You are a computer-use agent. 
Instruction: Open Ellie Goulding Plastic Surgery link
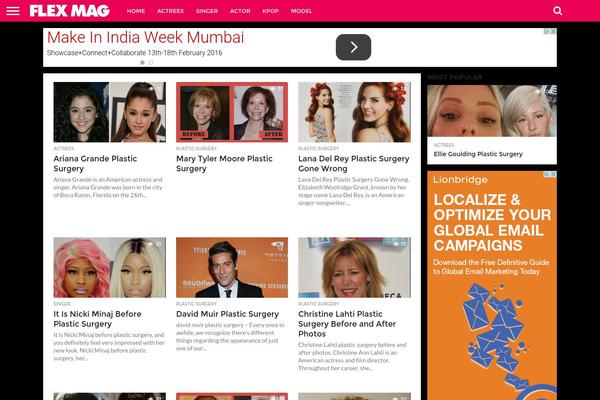click(478, 154)
